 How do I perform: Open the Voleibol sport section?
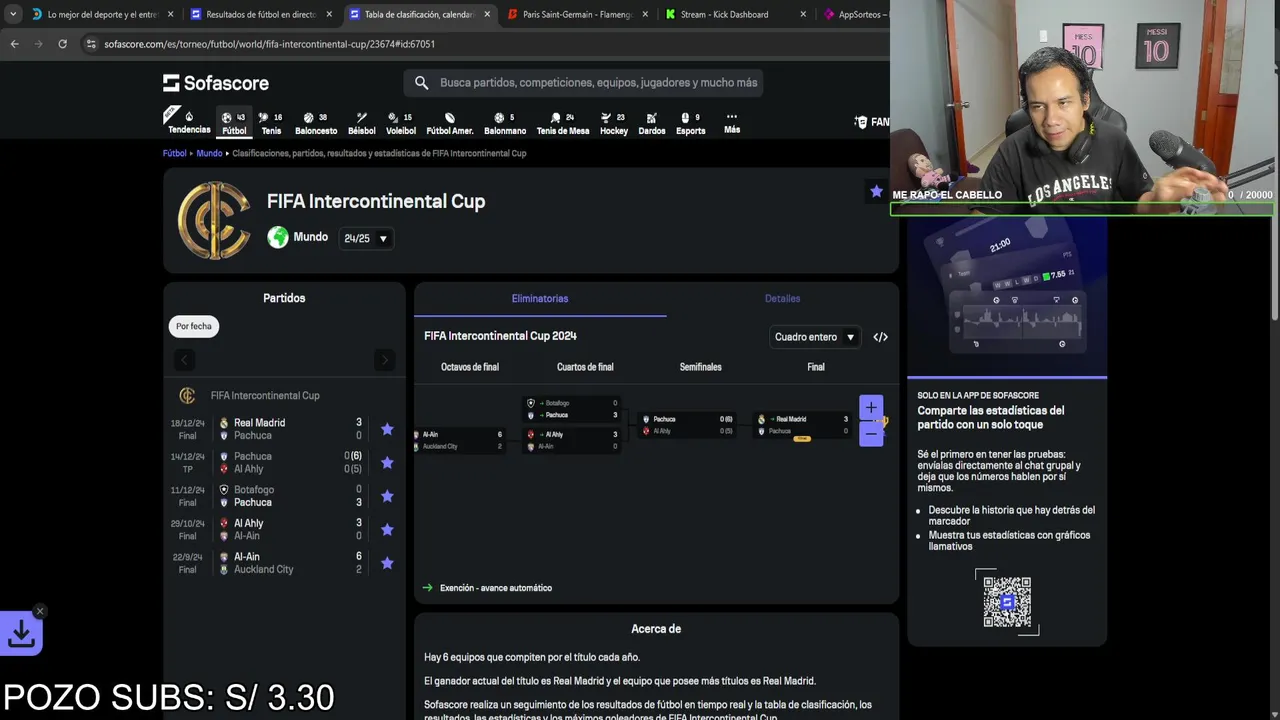pyautogui.click(x=401, y=123)
